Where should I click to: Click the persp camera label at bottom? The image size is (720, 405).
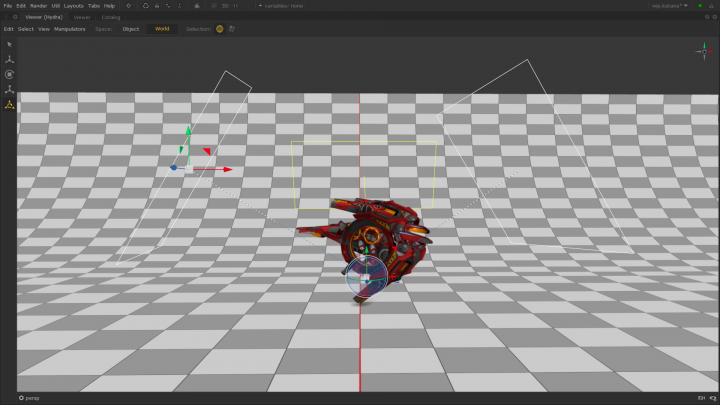click(32, 398)
